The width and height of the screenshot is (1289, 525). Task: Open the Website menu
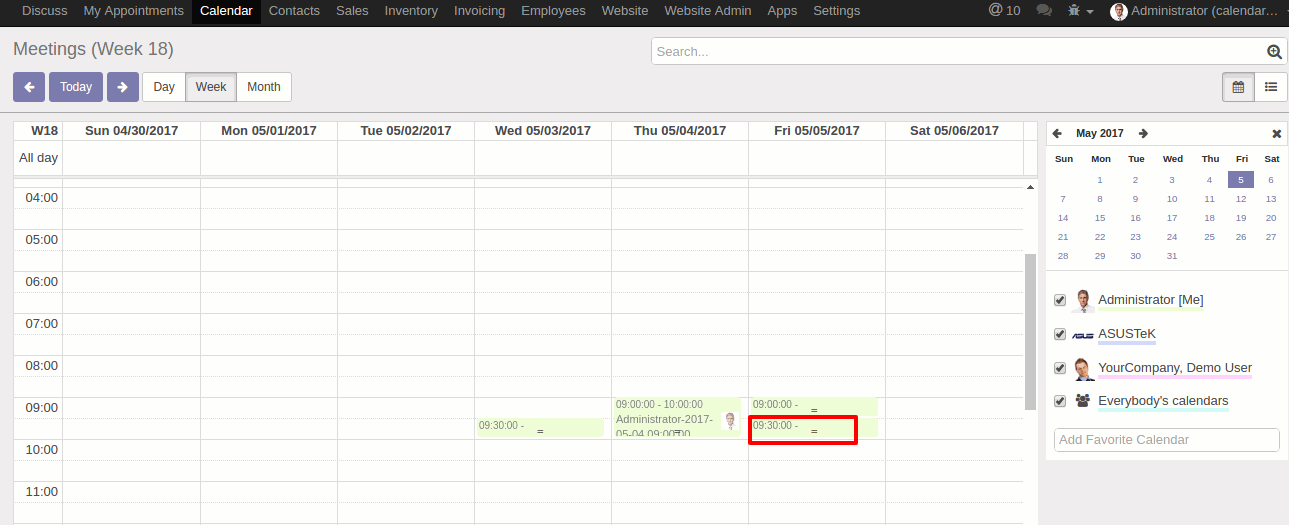point(625,11)
